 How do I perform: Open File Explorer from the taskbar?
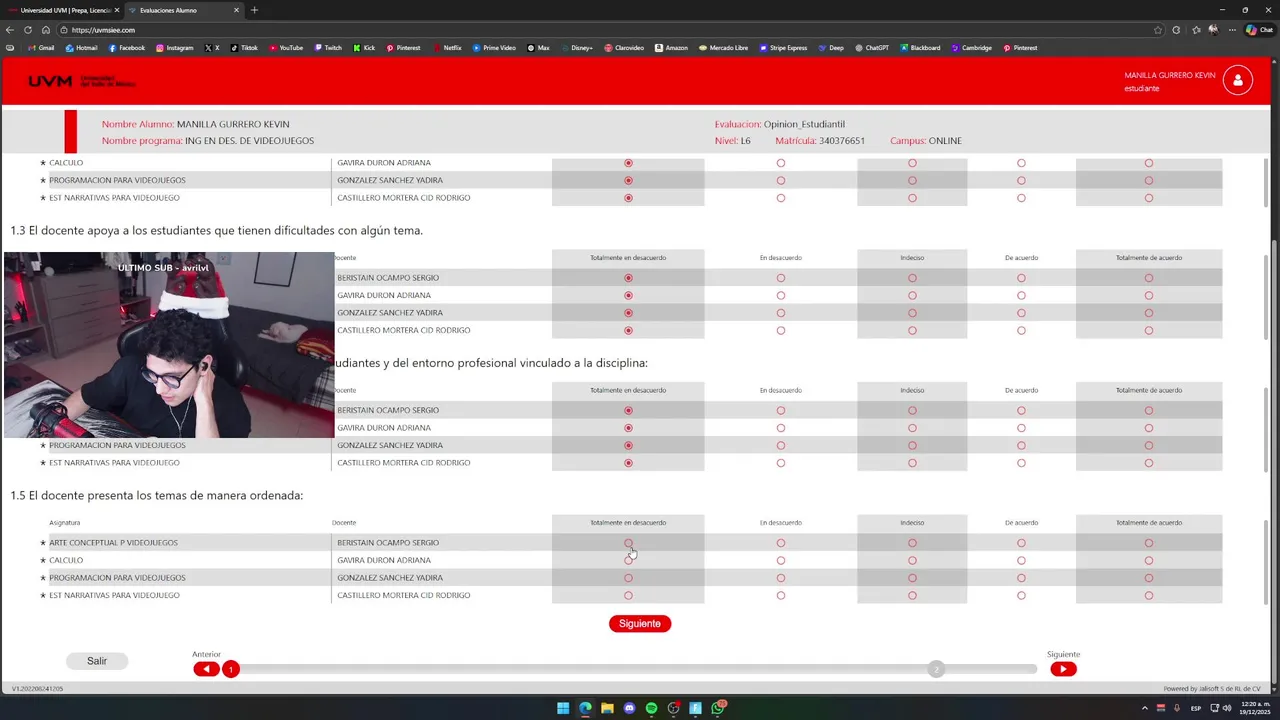click(x=607, y=708)
